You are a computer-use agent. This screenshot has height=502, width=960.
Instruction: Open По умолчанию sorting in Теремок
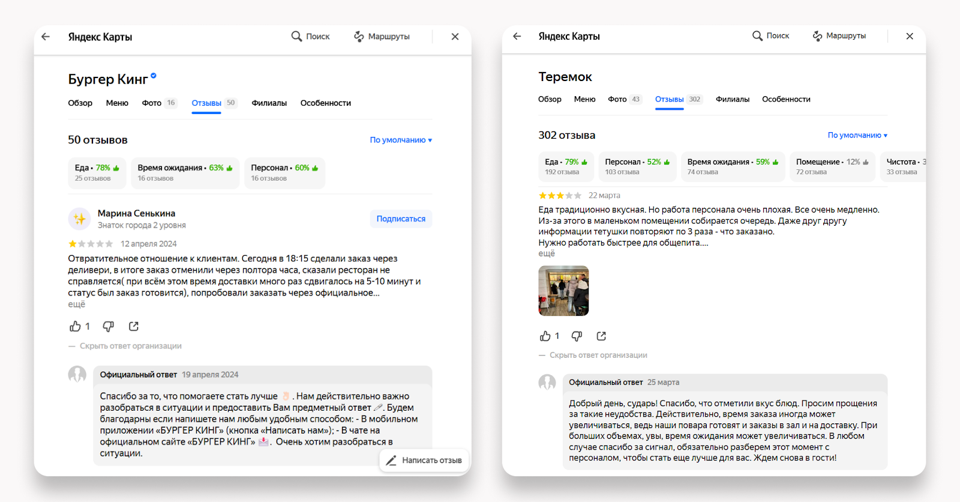point(858,135)
